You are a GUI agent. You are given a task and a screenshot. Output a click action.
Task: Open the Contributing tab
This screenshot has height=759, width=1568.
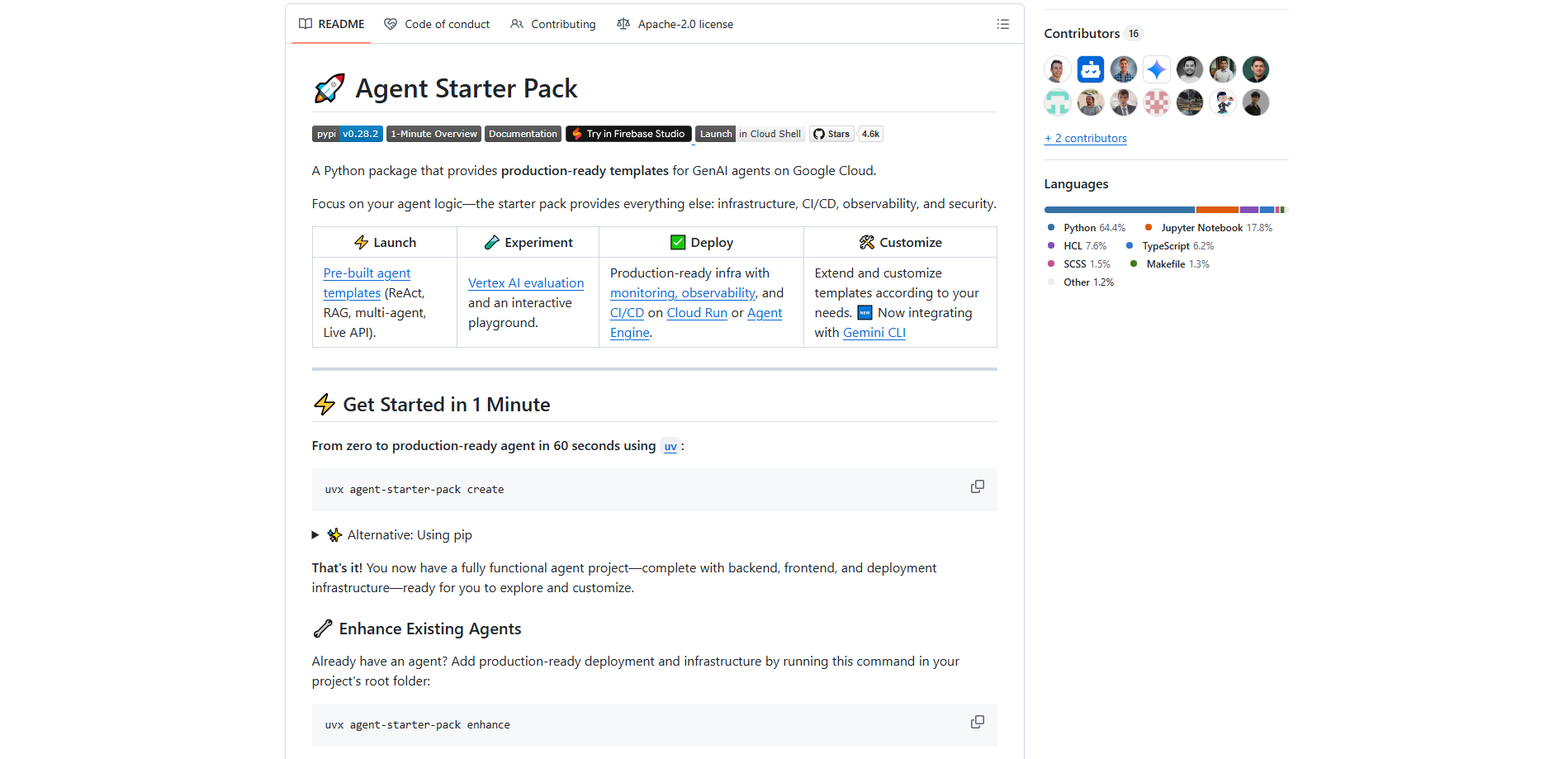(553, 25)
